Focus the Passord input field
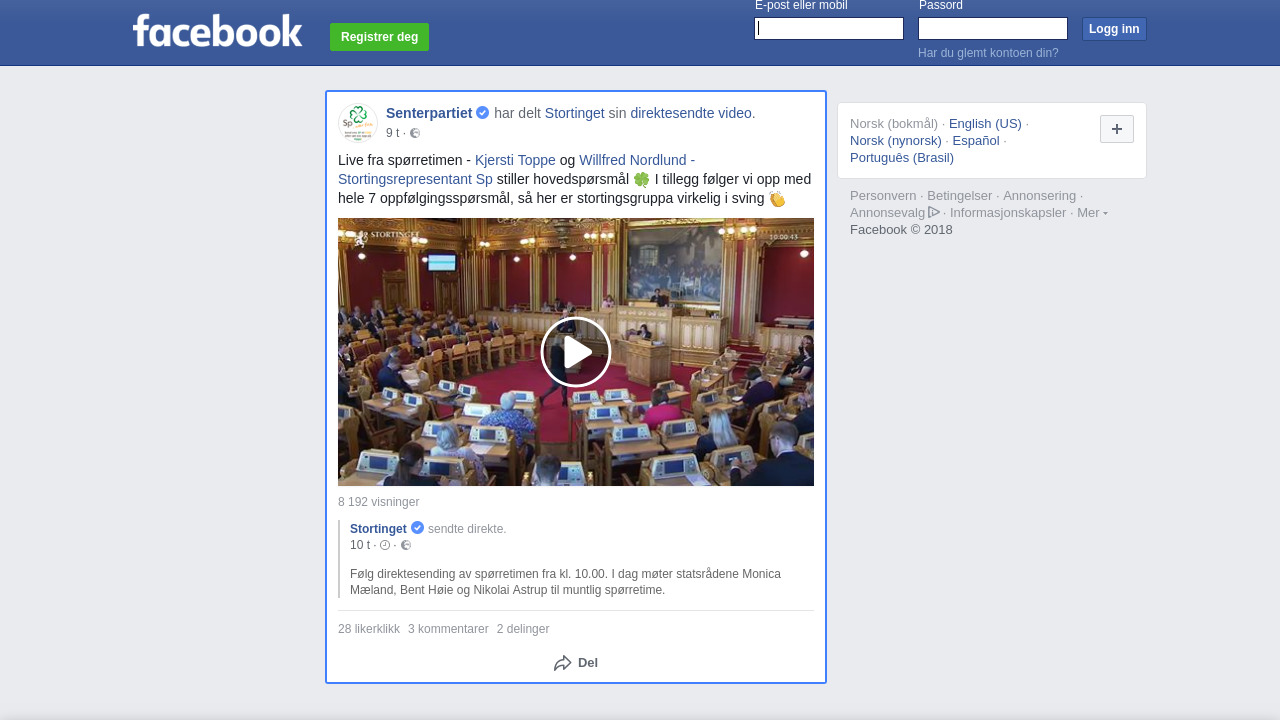 pyautogui.click(x=993, y=28)
